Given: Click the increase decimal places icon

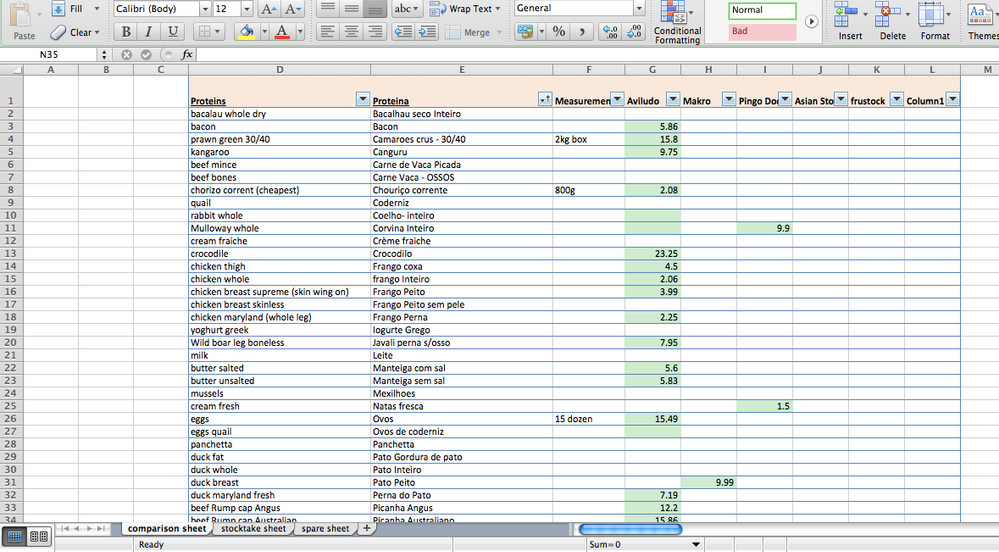Looking at the screenshot, I should coord(610,31).
